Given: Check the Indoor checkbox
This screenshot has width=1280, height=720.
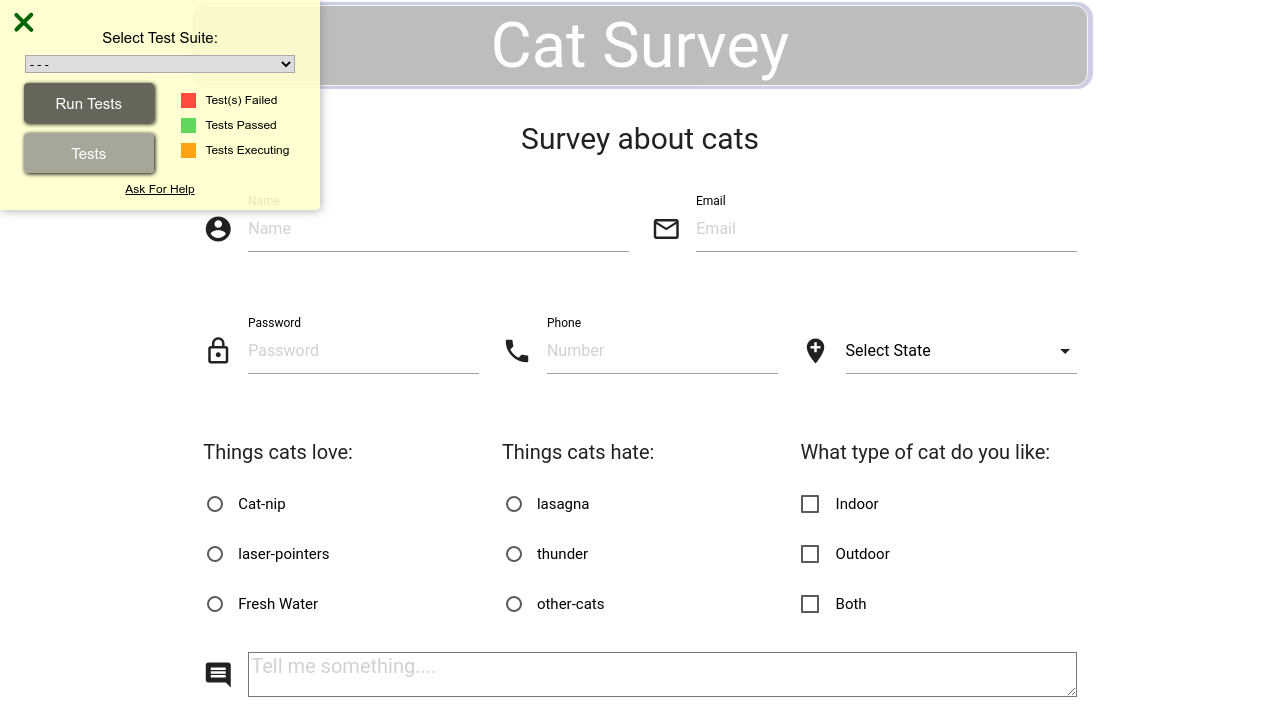Looking at the screenshot, I should tap(810, 504).
